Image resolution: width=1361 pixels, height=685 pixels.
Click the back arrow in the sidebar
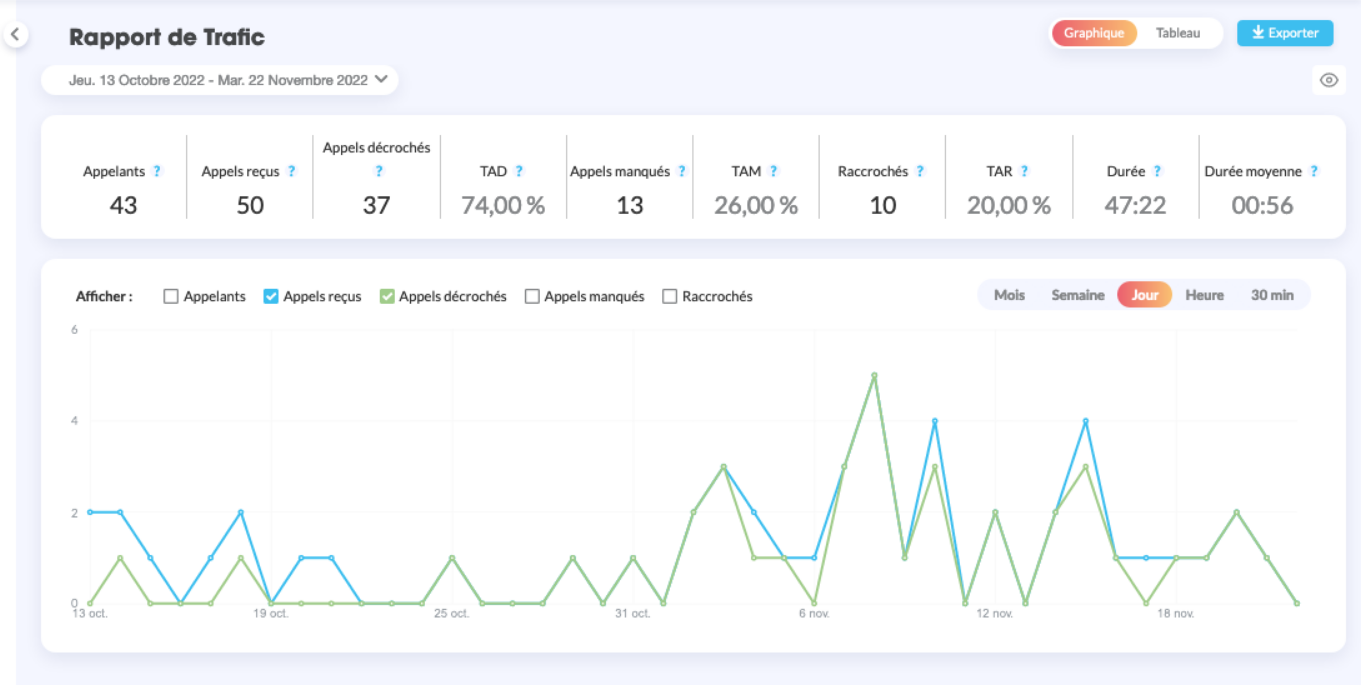coord(15,35)
